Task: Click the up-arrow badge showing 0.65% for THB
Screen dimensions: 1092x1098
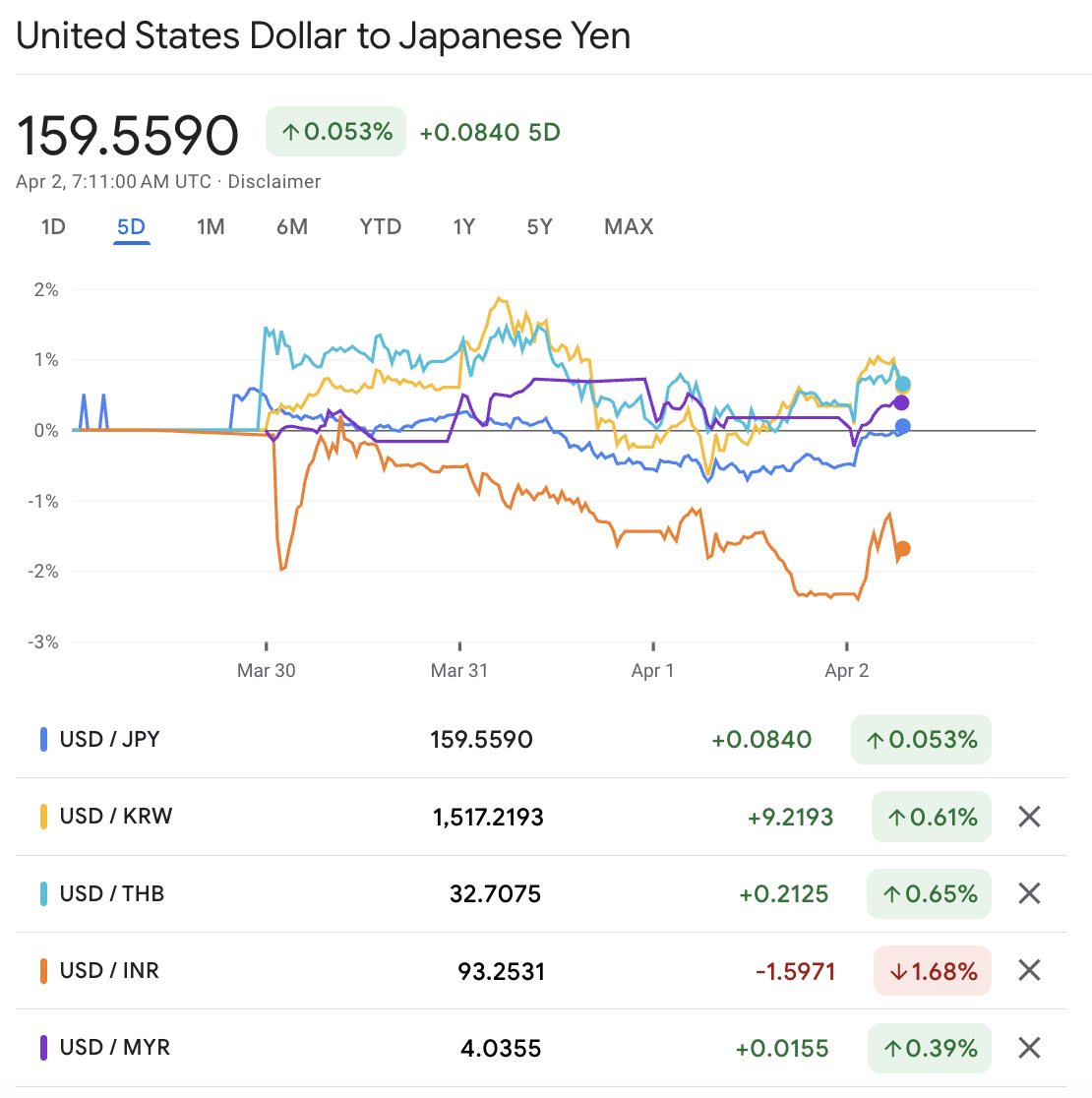Action: pyautogui.click(x=929, y=893)
